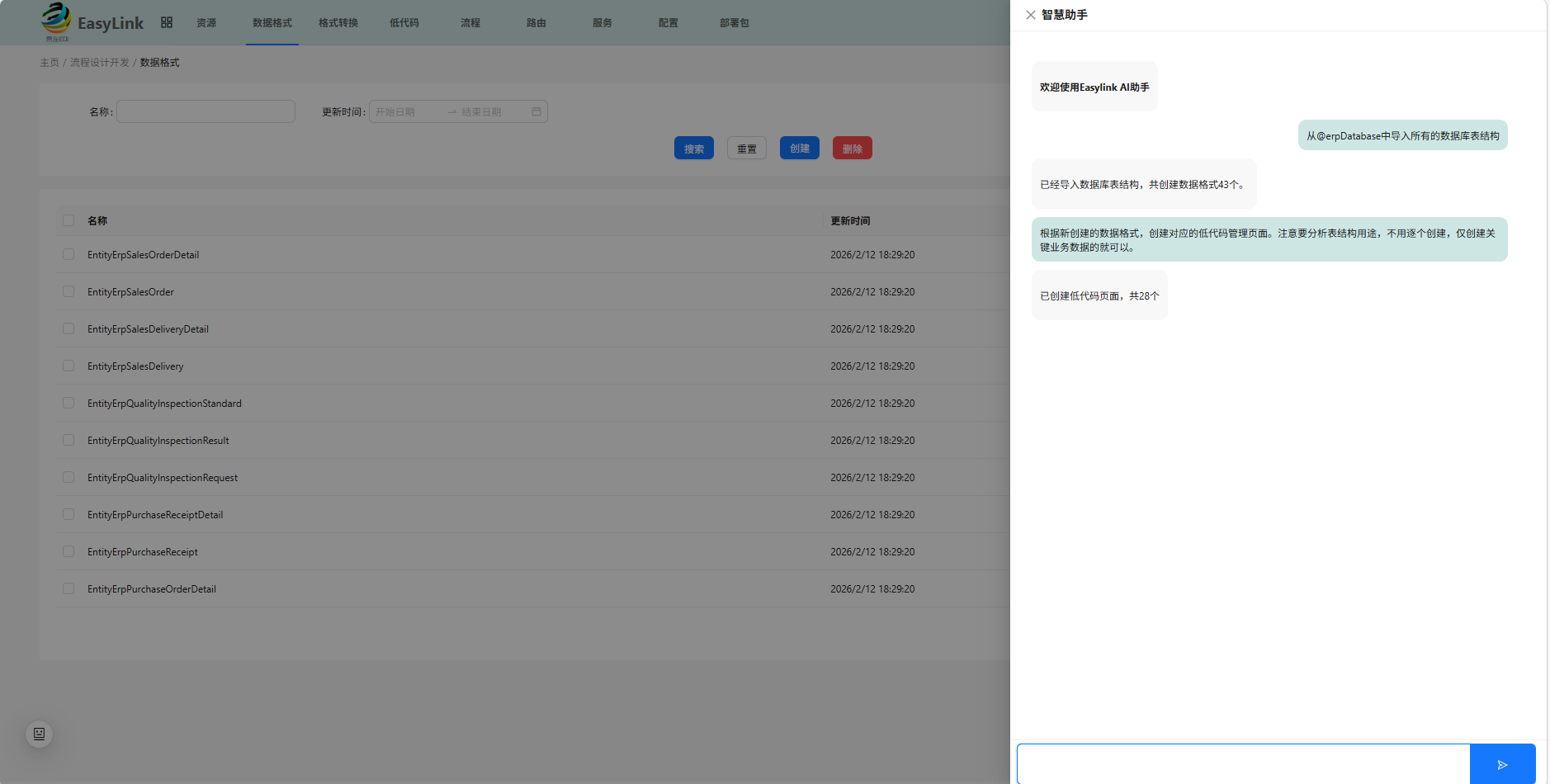This screenshot has height=784, width=1550.
Task: Click the 已创建低代码页面，共28个 reply
Action: tap(1099, 295)
